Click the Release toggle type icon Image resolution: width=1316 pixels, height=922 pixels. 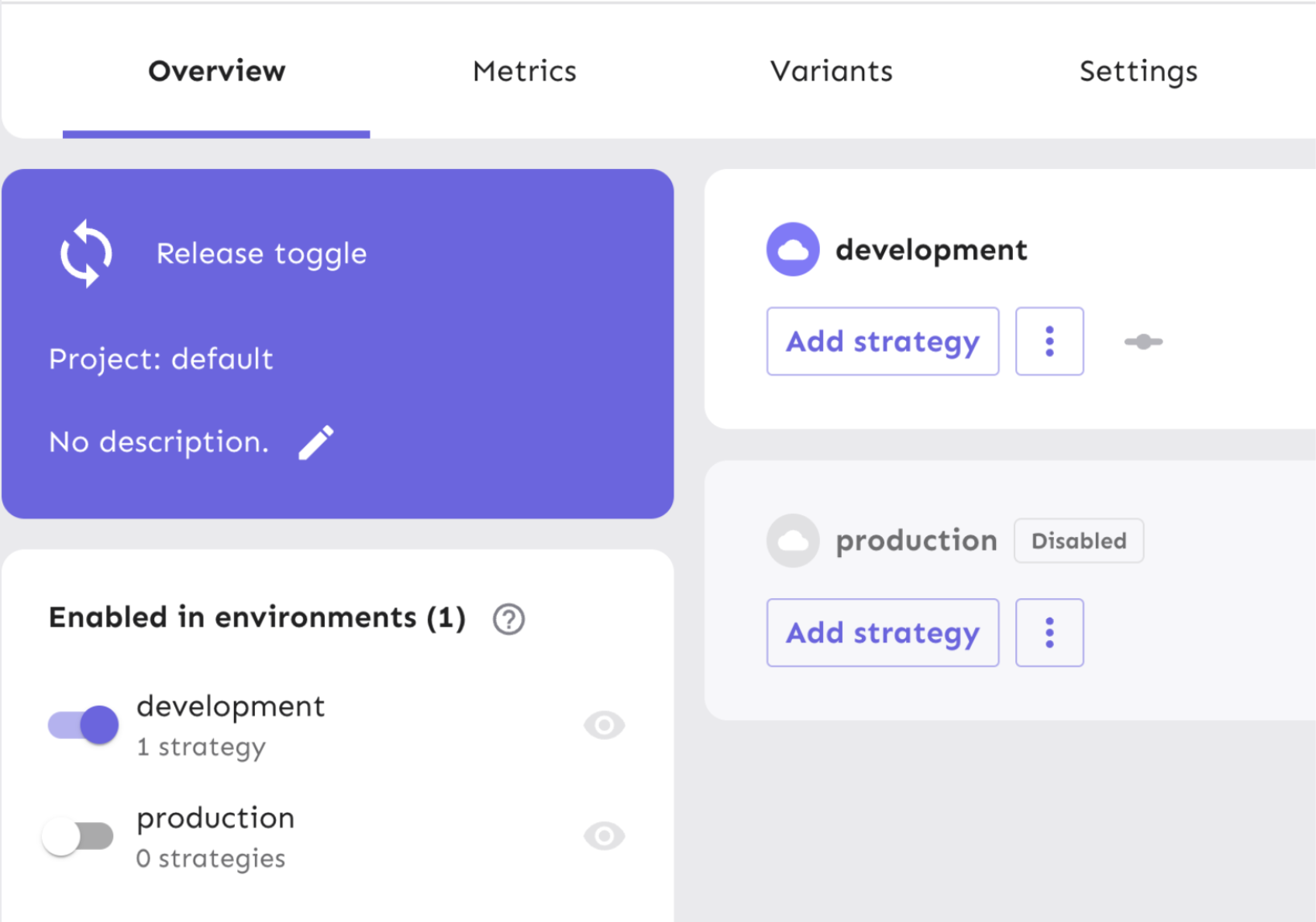86,253
